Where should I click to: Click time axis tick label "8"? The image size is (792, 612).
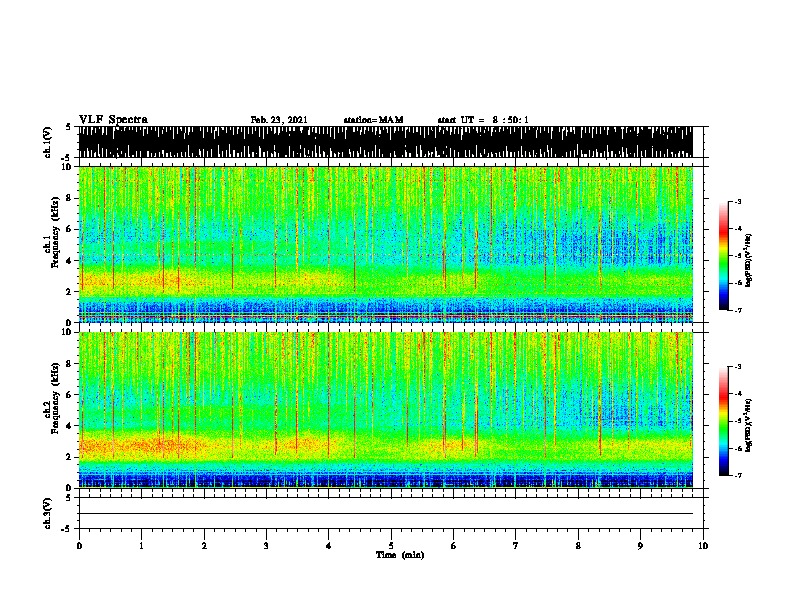coord(578,546)
